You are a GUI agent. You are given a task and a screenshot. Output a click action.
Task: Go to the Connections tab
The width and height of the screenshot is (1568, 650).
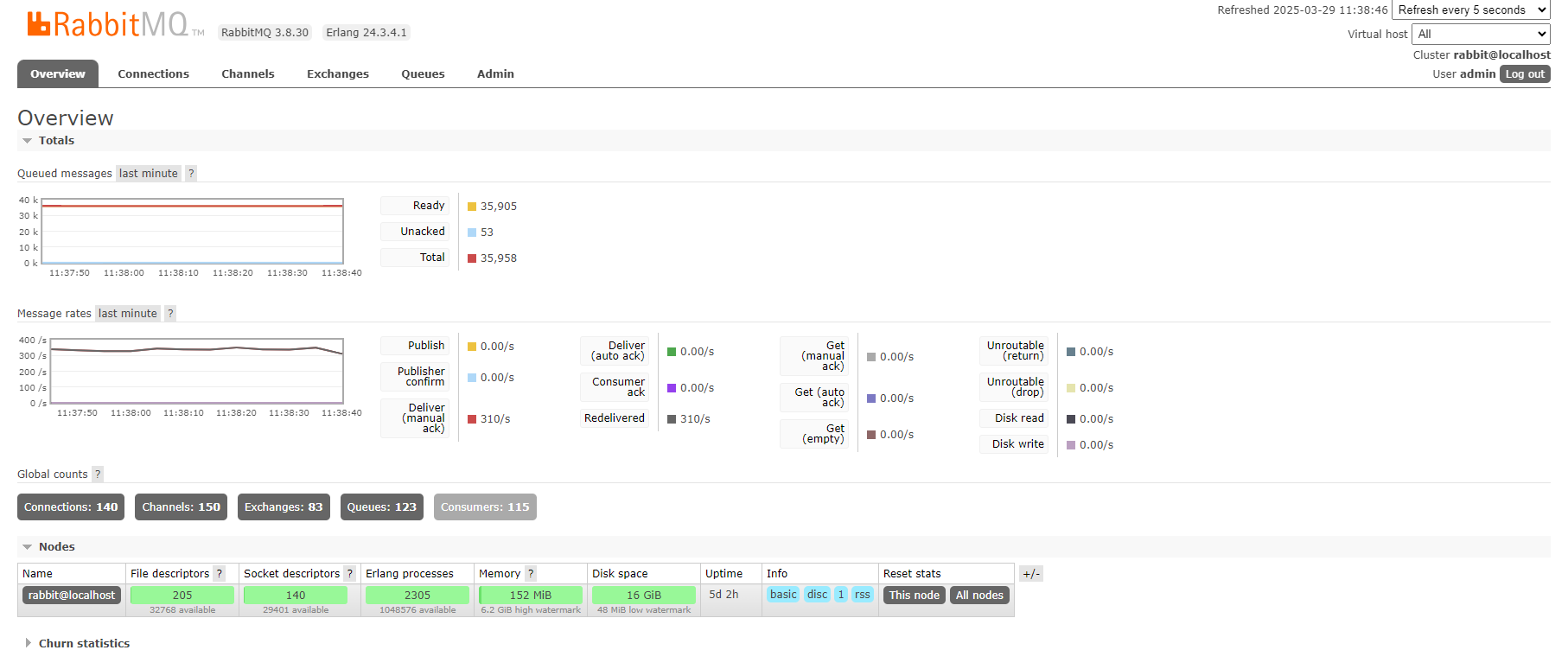click(153, 73)
